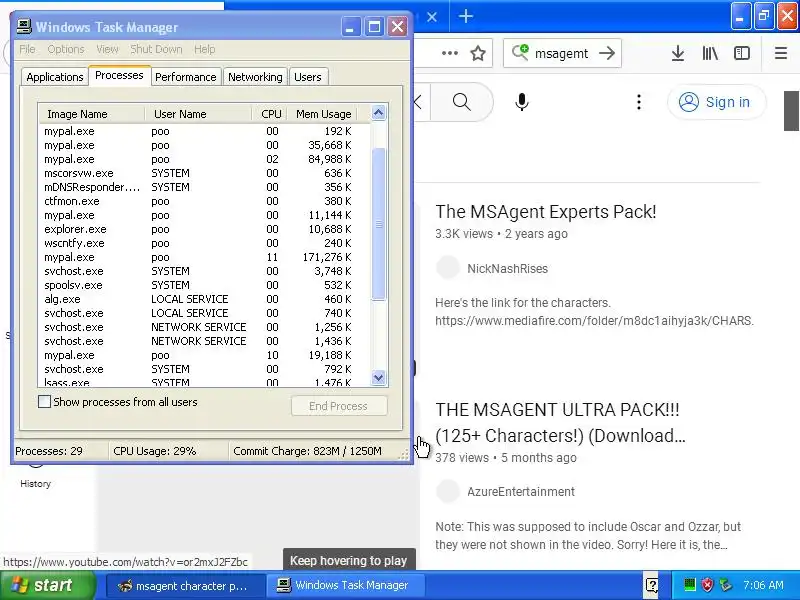Screen dimensions: 800x600
Task: Select the explorer.exe process row
Action: coord(204,229)
